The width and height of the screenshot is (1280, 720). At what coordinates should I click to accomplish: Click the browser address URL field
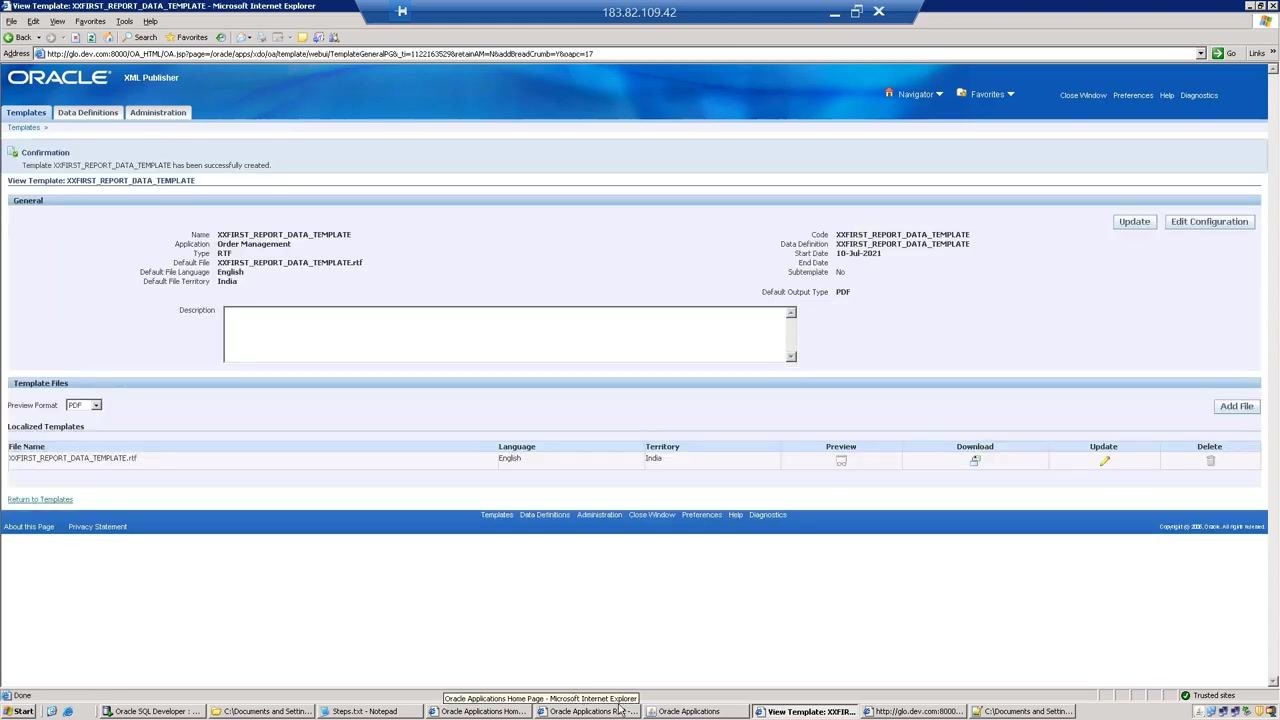tap(620, 53)
